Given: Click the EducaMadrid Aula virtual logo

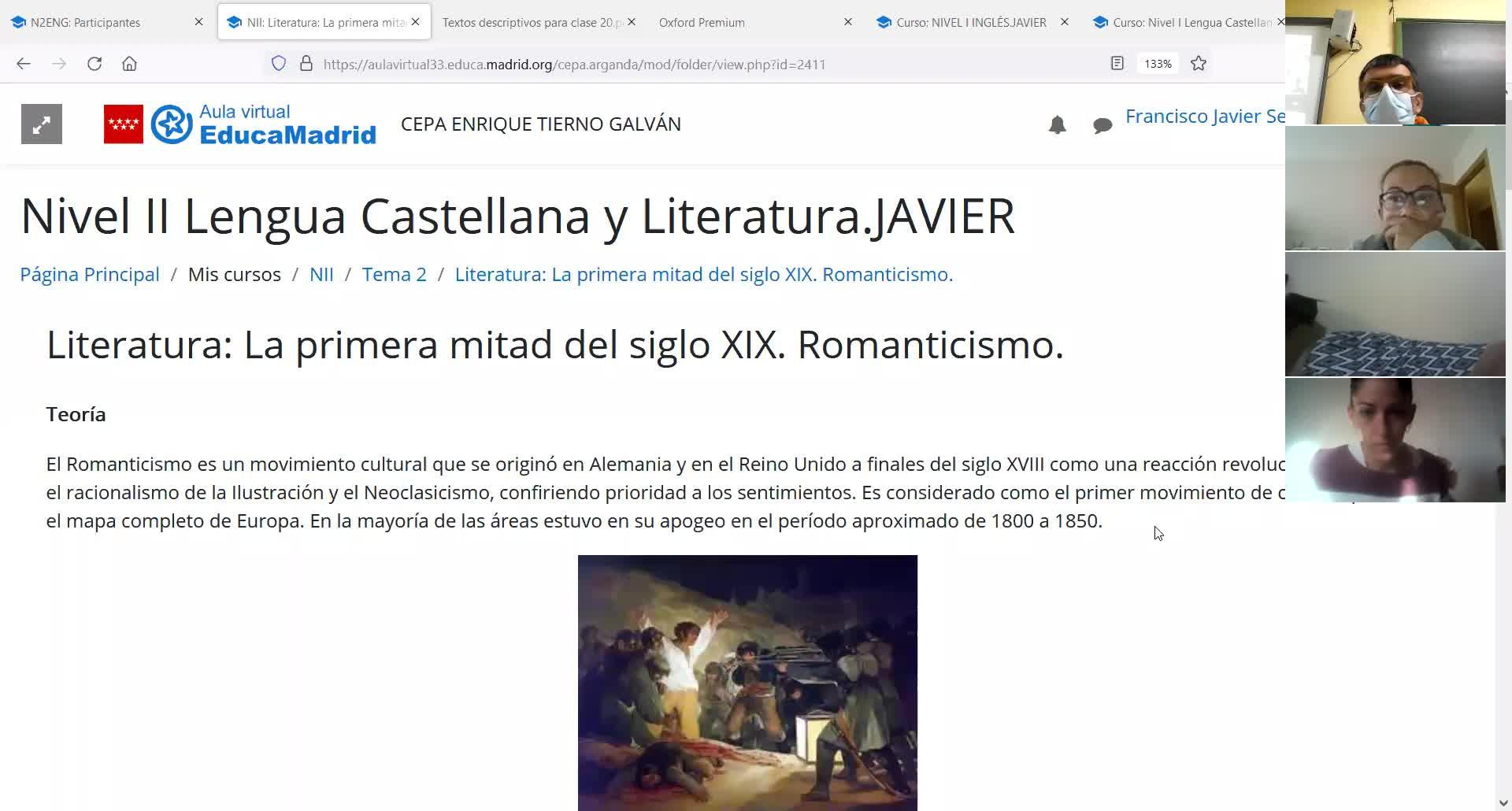Looking at the screenshot, I should point(264,124).
